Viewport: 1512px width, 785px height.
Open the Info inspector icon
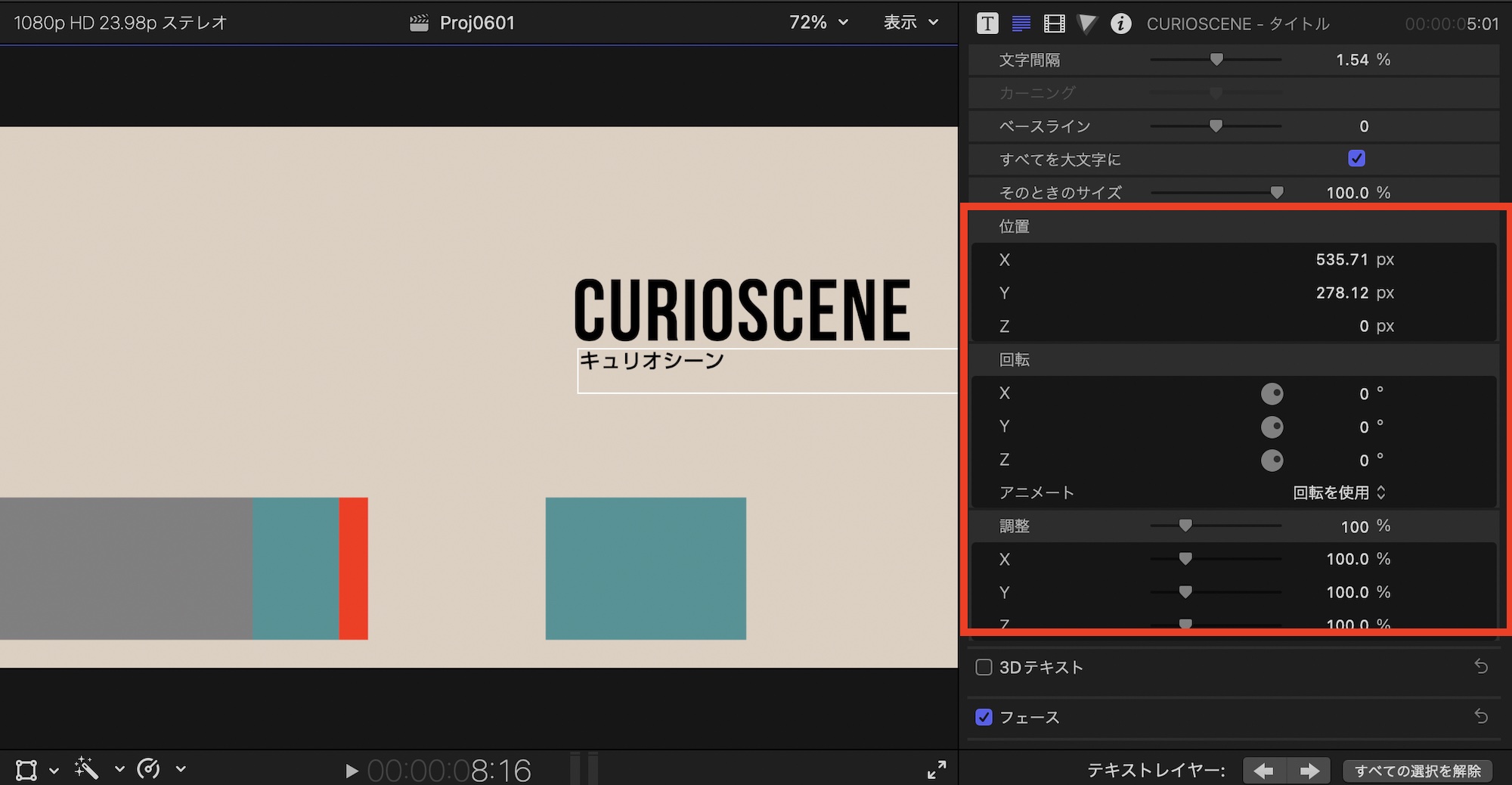point(1120,23)
